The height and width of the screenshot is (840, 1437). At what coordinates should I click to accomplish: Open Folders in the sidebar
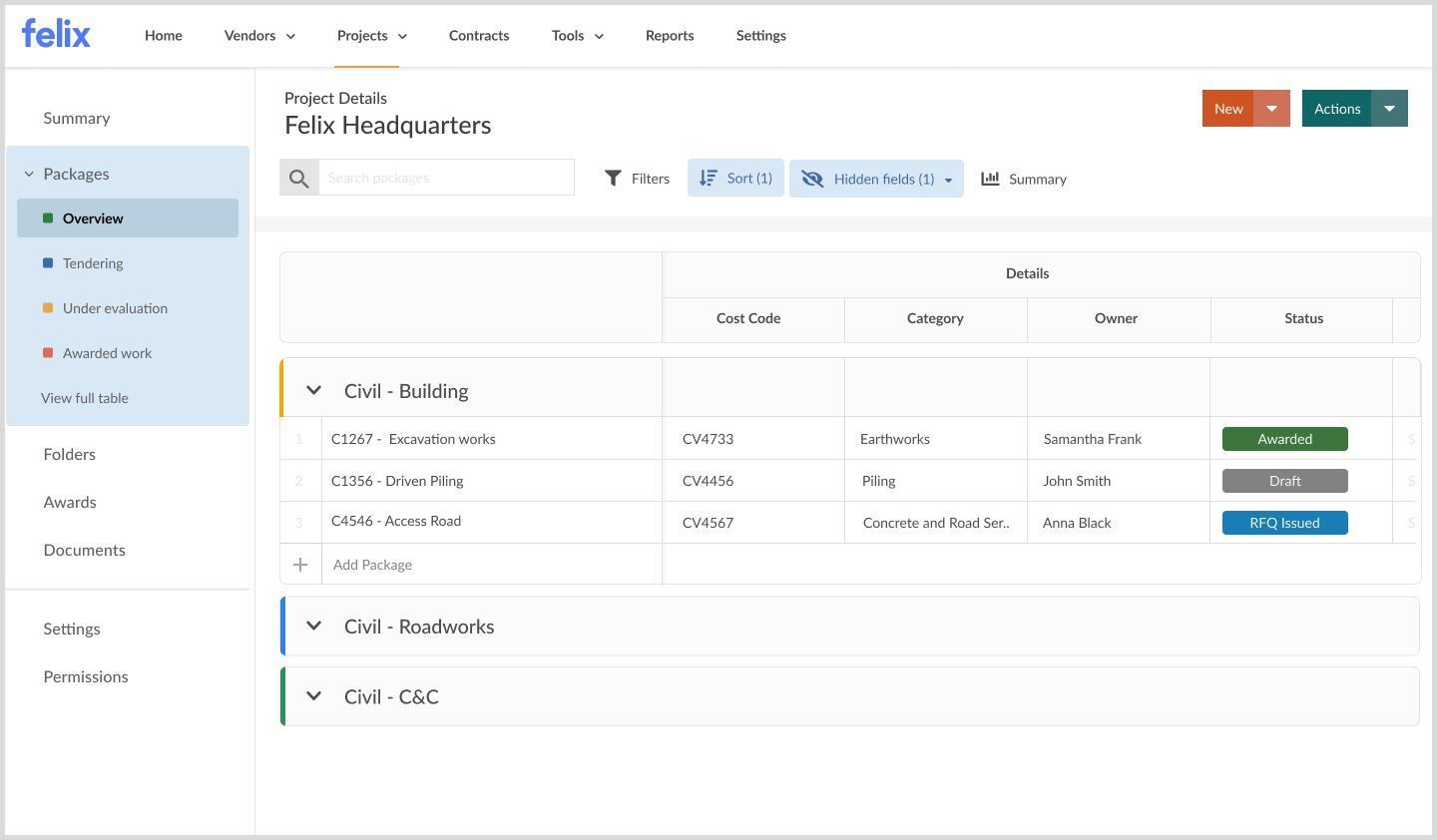point(70,454)
